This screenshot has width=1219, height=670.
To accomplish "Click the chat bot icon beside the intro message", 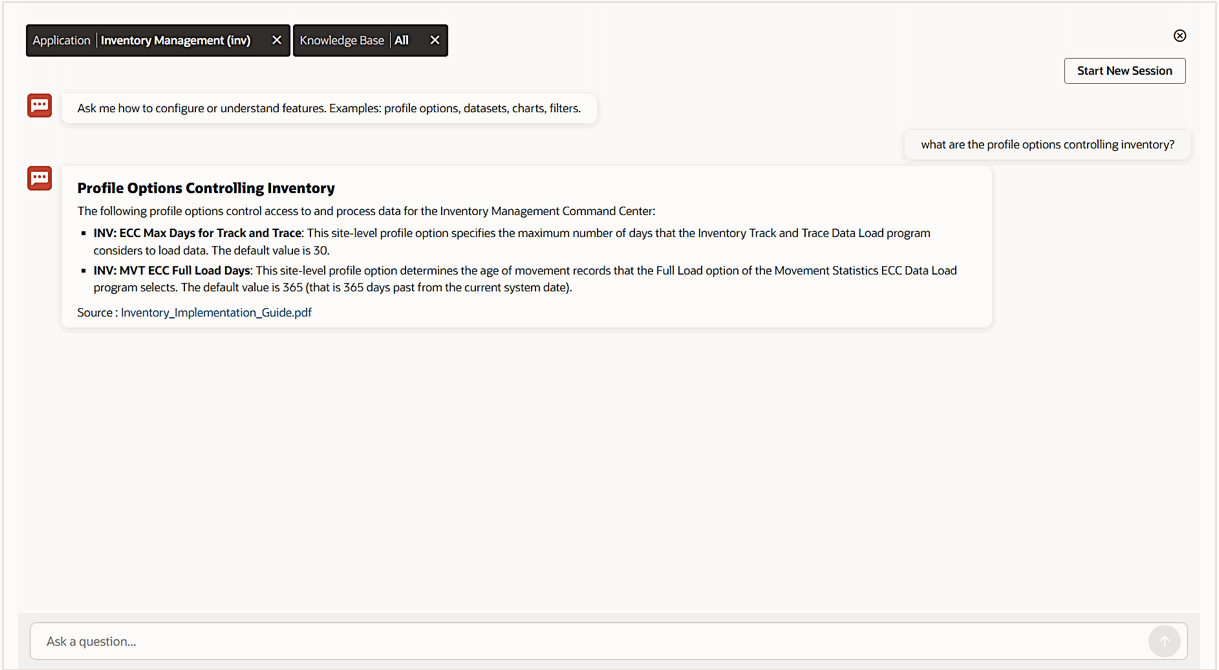I will coord(40,105).
